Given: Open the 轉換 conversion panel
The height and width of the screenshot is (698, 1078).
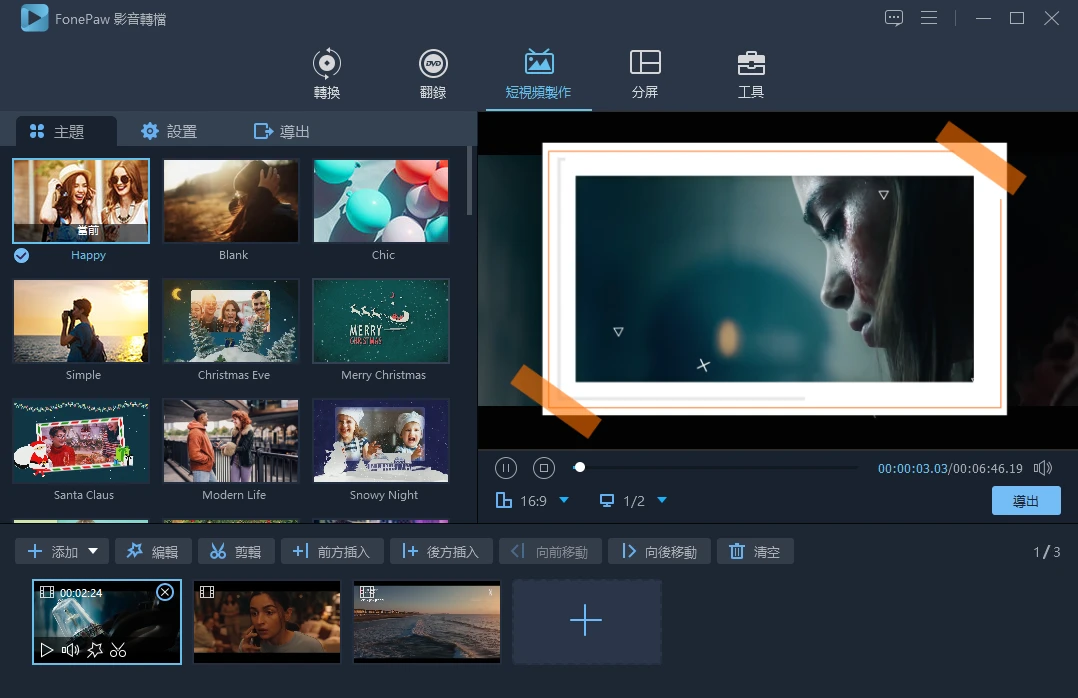Looking at the screenshot, I should (326, 73).
